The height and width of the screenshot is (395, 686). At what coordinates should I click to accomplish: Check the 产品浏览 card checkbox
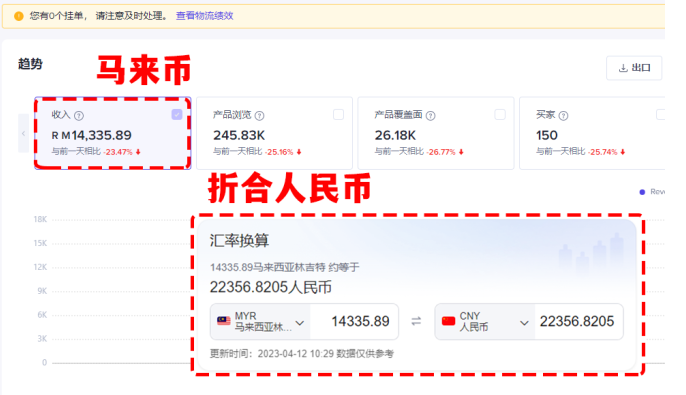pyautogui.click(x=338, y=115)
